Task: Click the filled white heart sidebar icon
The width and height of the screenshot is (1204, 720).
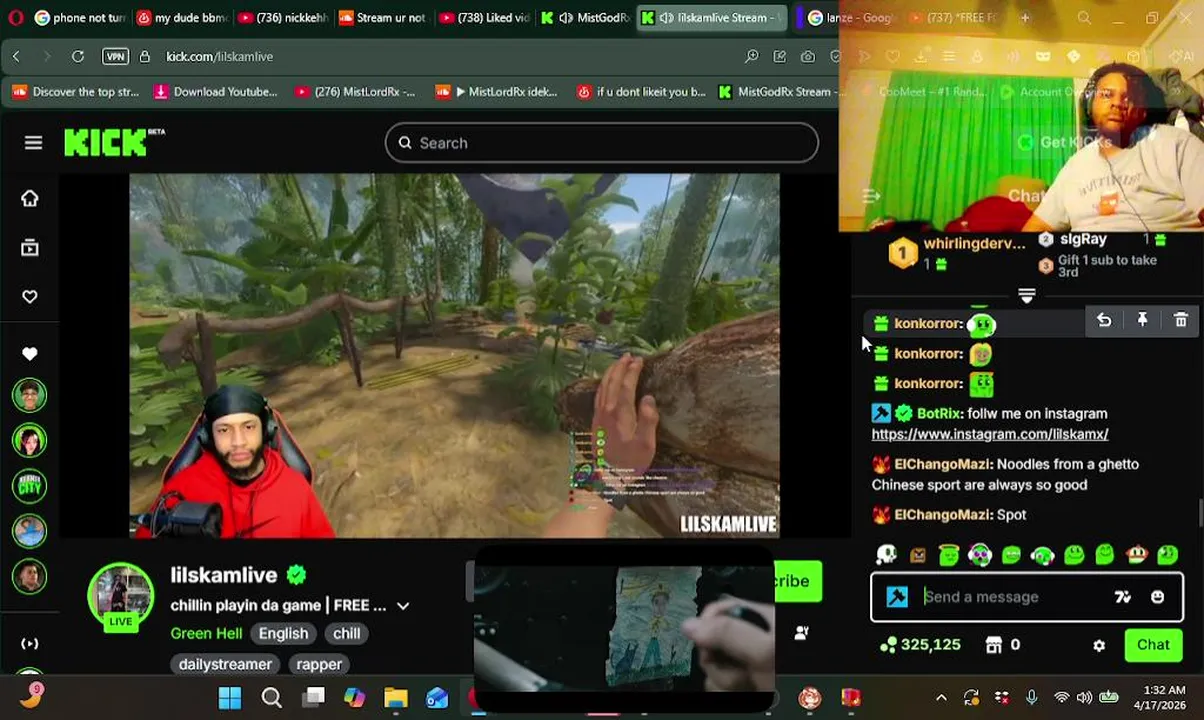Action: [30, 353]
